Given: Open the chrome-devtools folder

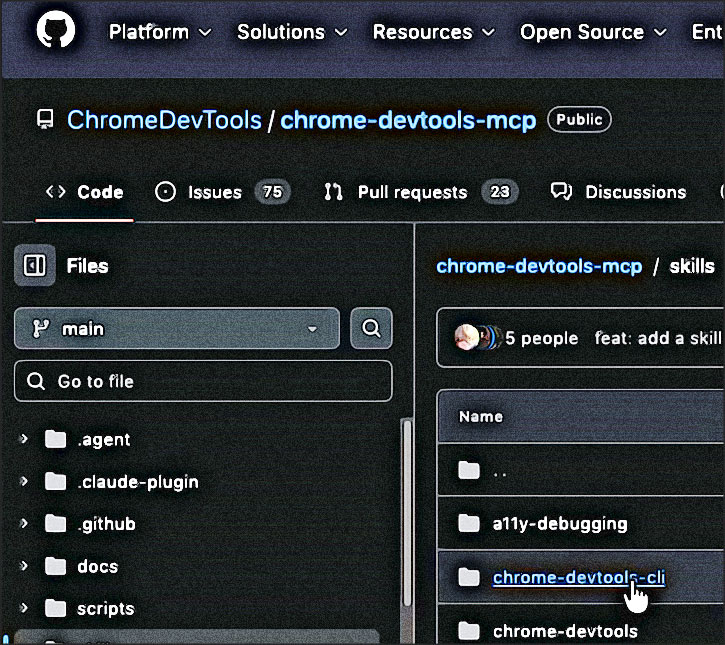Looking at the screenshot, I should tap(565, 631).
